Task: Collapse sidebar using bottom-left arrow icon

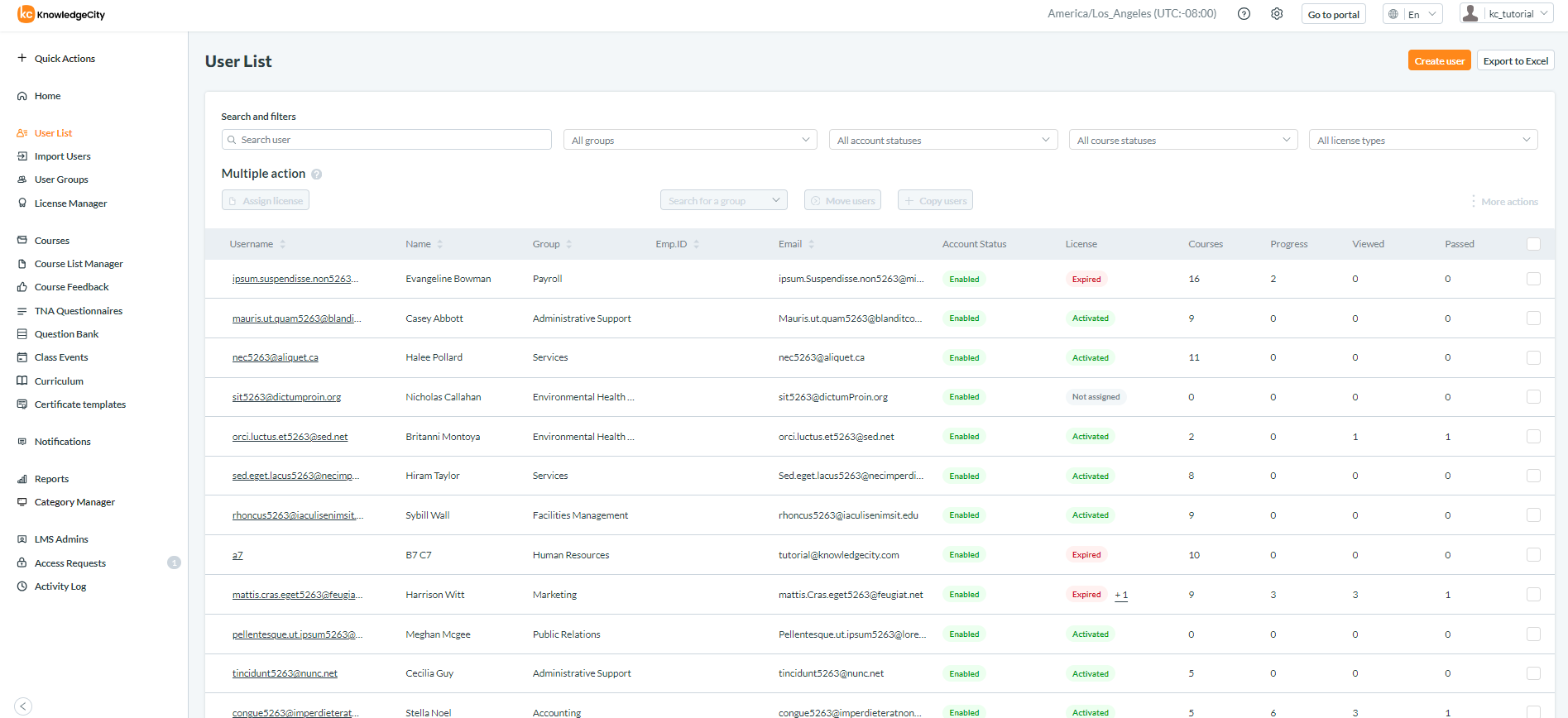Action: tap(23, 706)
